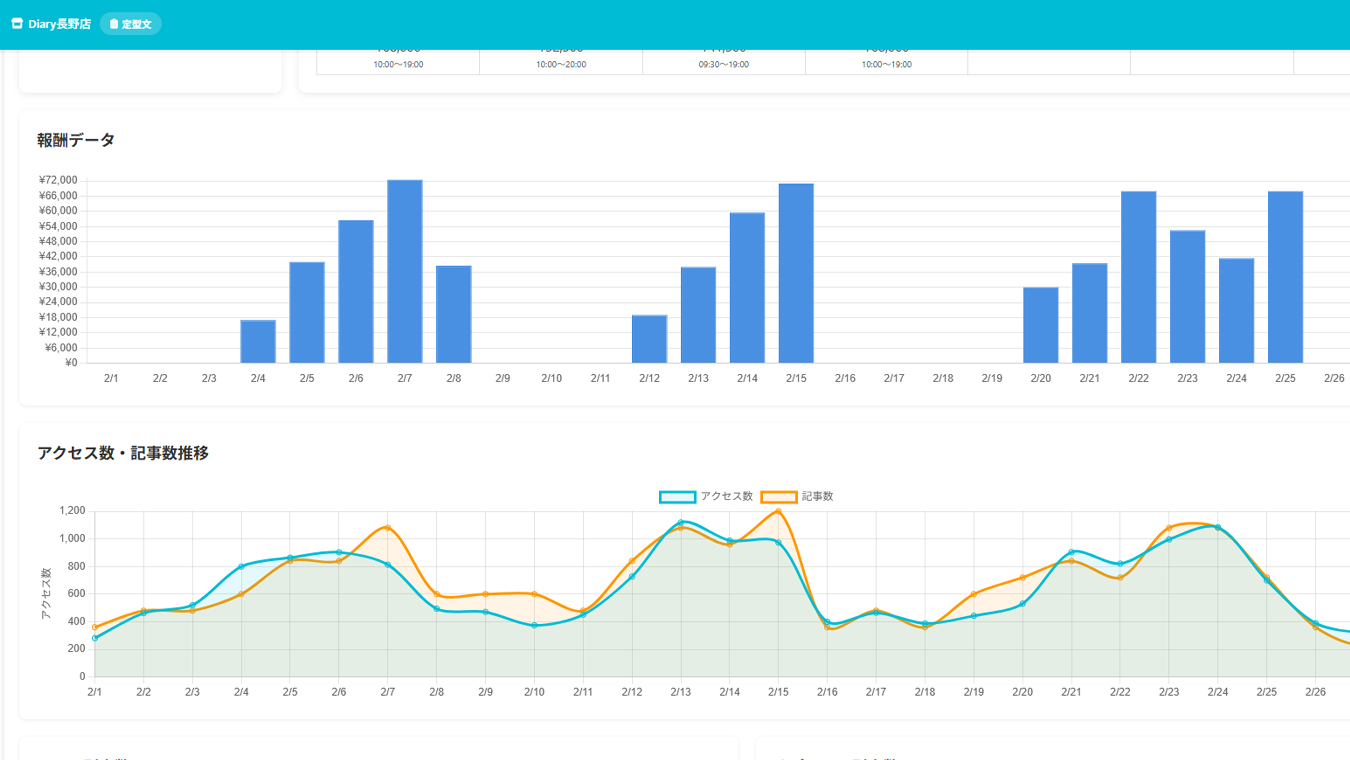Select the 2/7 bar in 報酬データ chart
Viewport: 1350px width, 760px height.
tap(405, 271)
